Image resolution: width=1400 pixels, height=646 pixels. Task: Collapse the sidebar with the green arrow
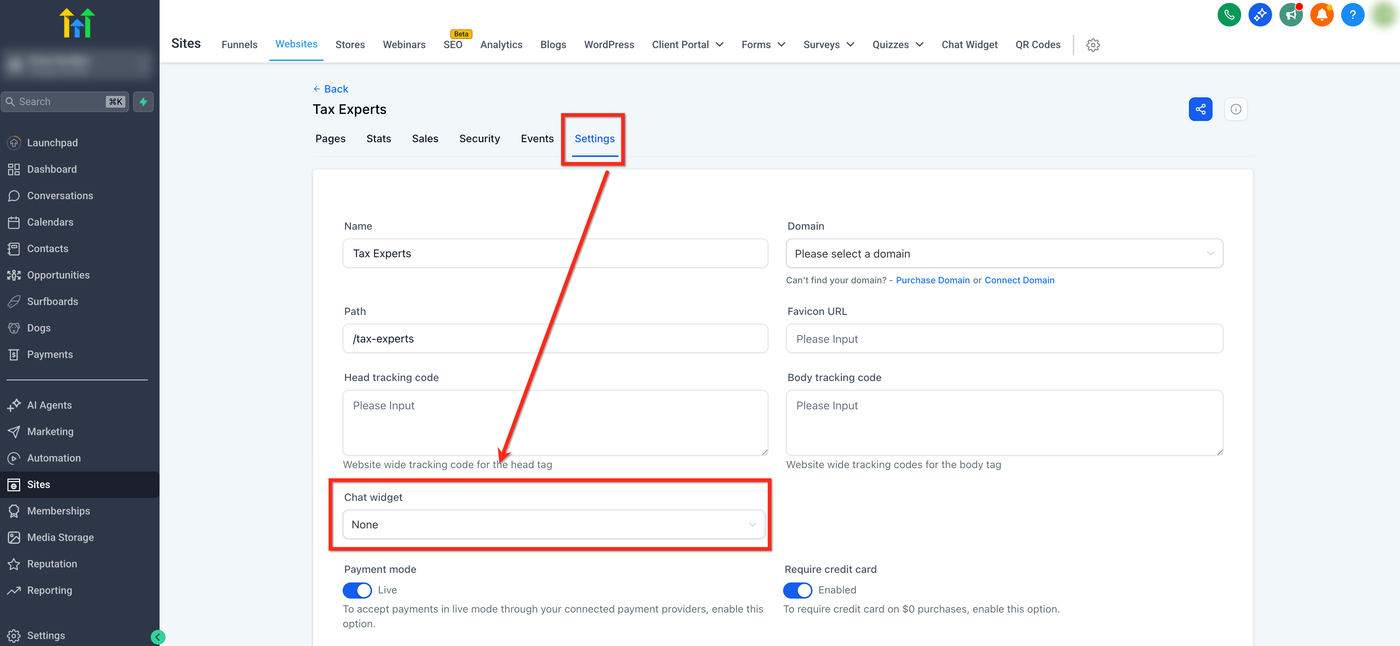[x=157, y=637]
